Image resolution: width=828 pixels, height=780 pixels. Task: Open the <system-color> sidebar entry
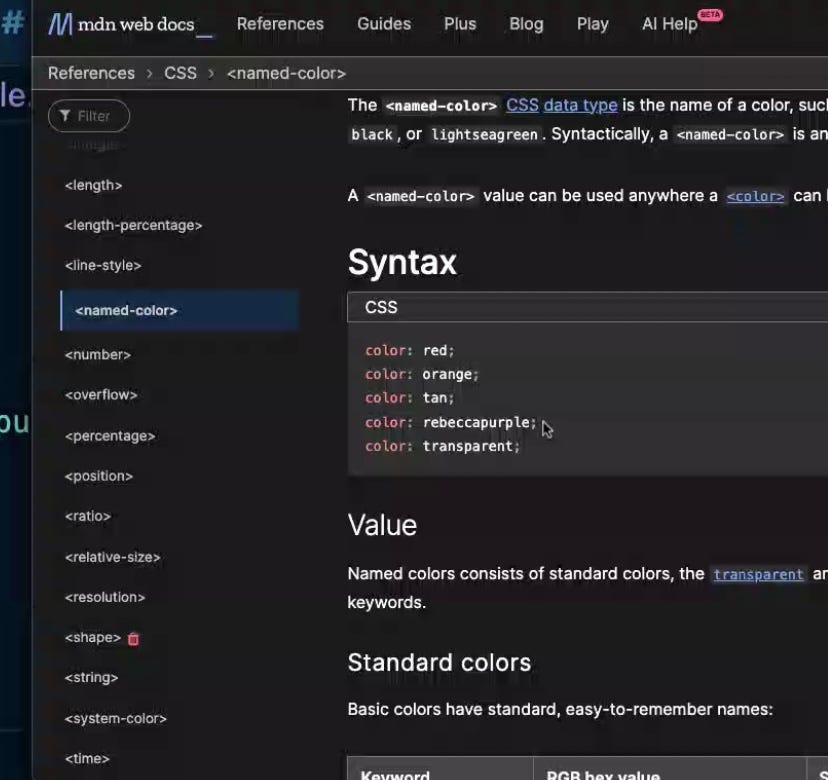113,718
